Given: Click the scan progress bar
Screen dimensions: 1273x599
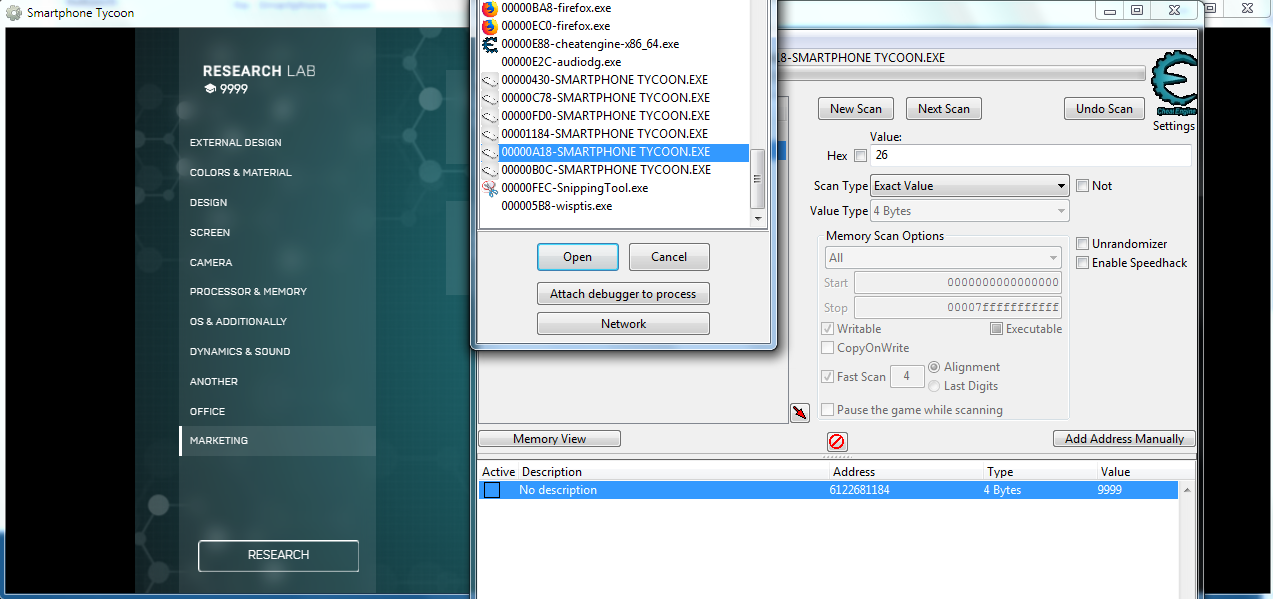Looking at the screenshot, I should tap(962, 74).
